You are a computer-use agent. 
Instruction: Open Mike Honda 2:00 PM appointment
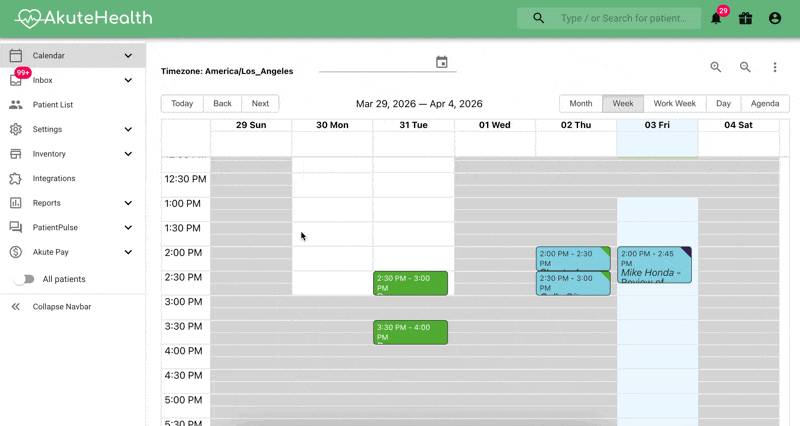pos(655,265)
